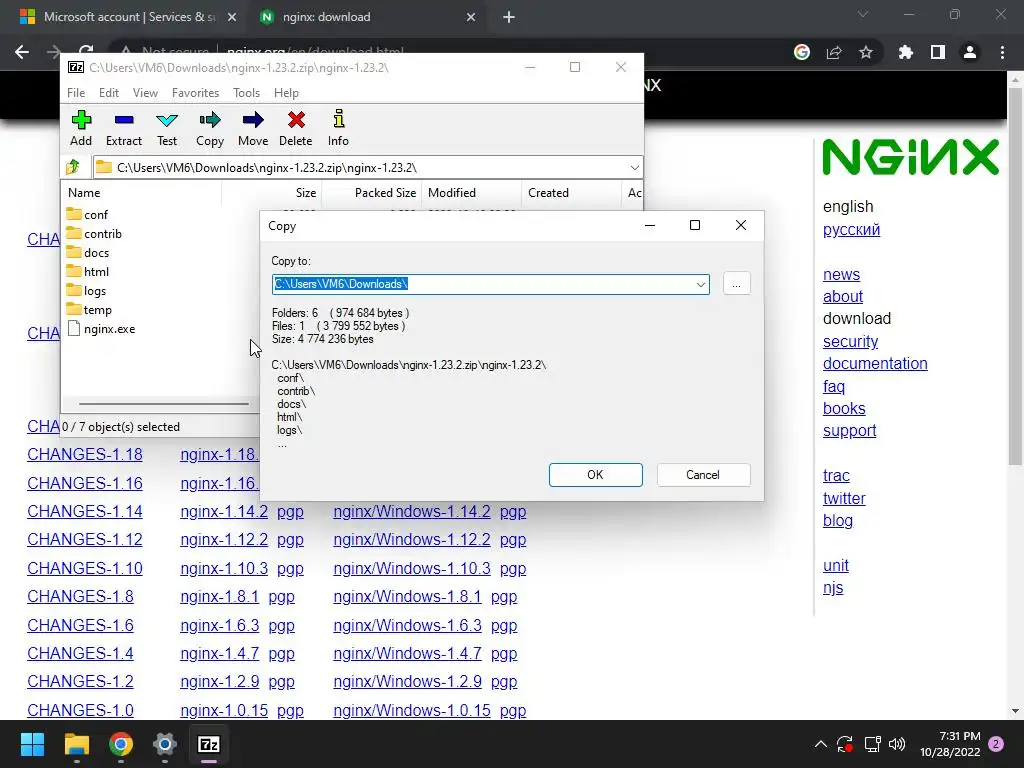The width and height of the screenshot is (1024, 768).
Task: Open the clock and date in taskbar
Action: point(950,744)
